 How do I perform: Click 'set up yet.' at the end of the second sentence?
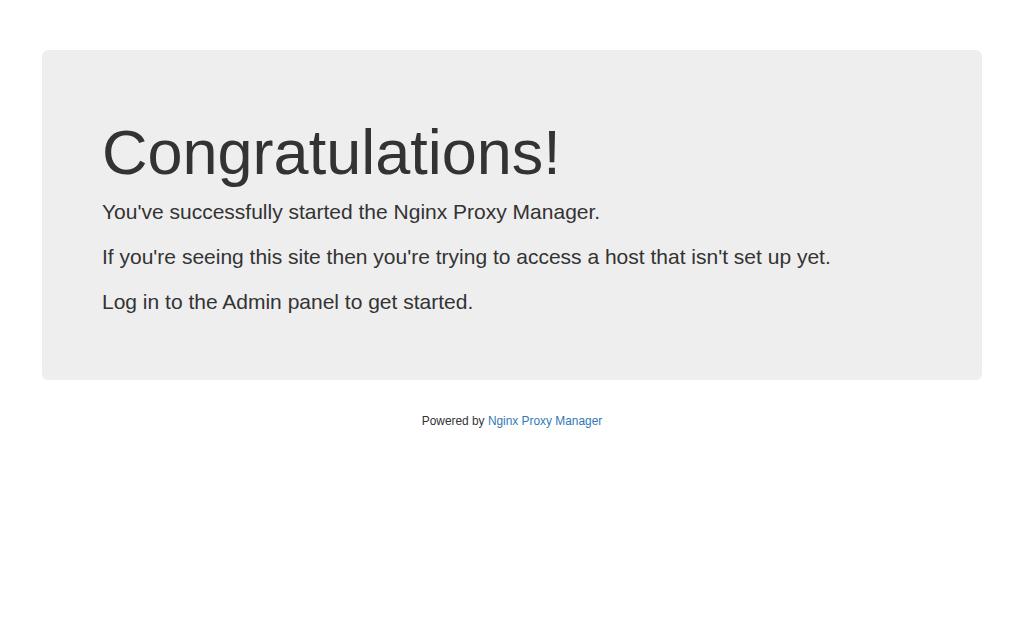pos(782,257)
